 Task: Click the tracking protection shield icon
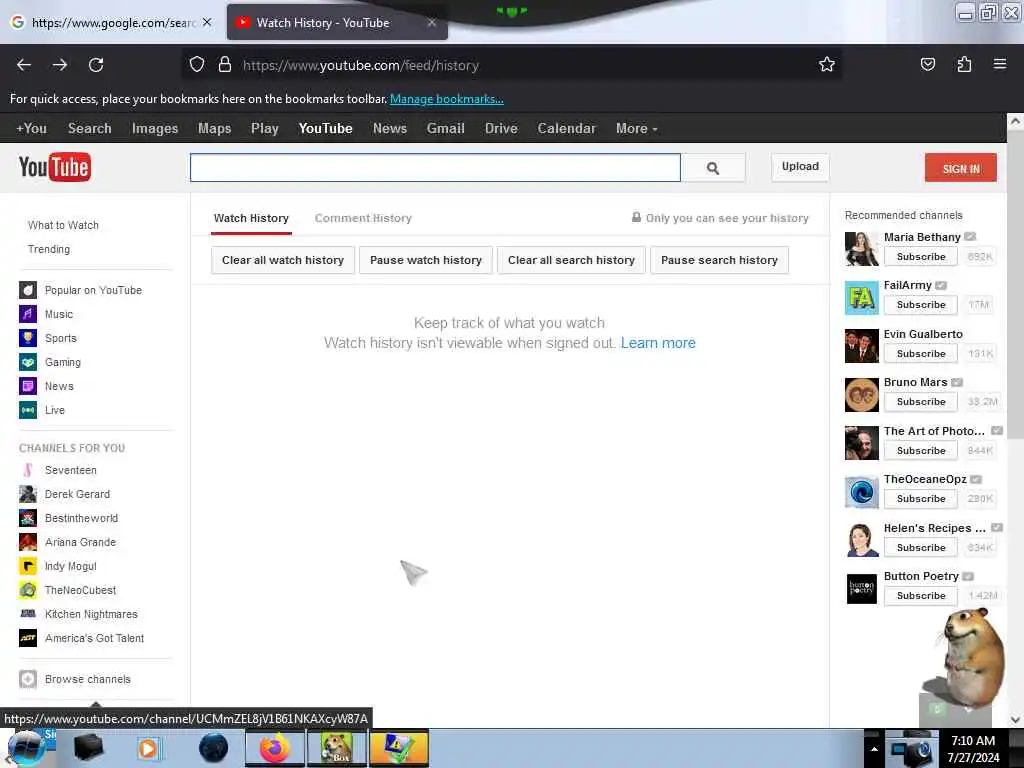click(x=197, y=65)
